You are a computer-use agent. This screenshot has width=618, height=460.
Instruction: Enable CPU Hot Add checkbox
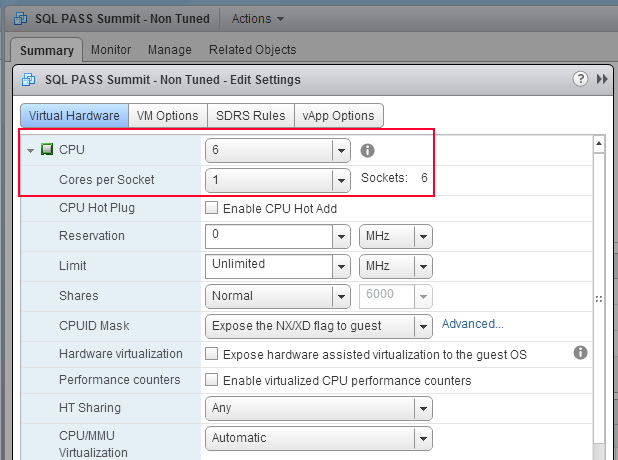pyautogui.click(x=212, y=209)
